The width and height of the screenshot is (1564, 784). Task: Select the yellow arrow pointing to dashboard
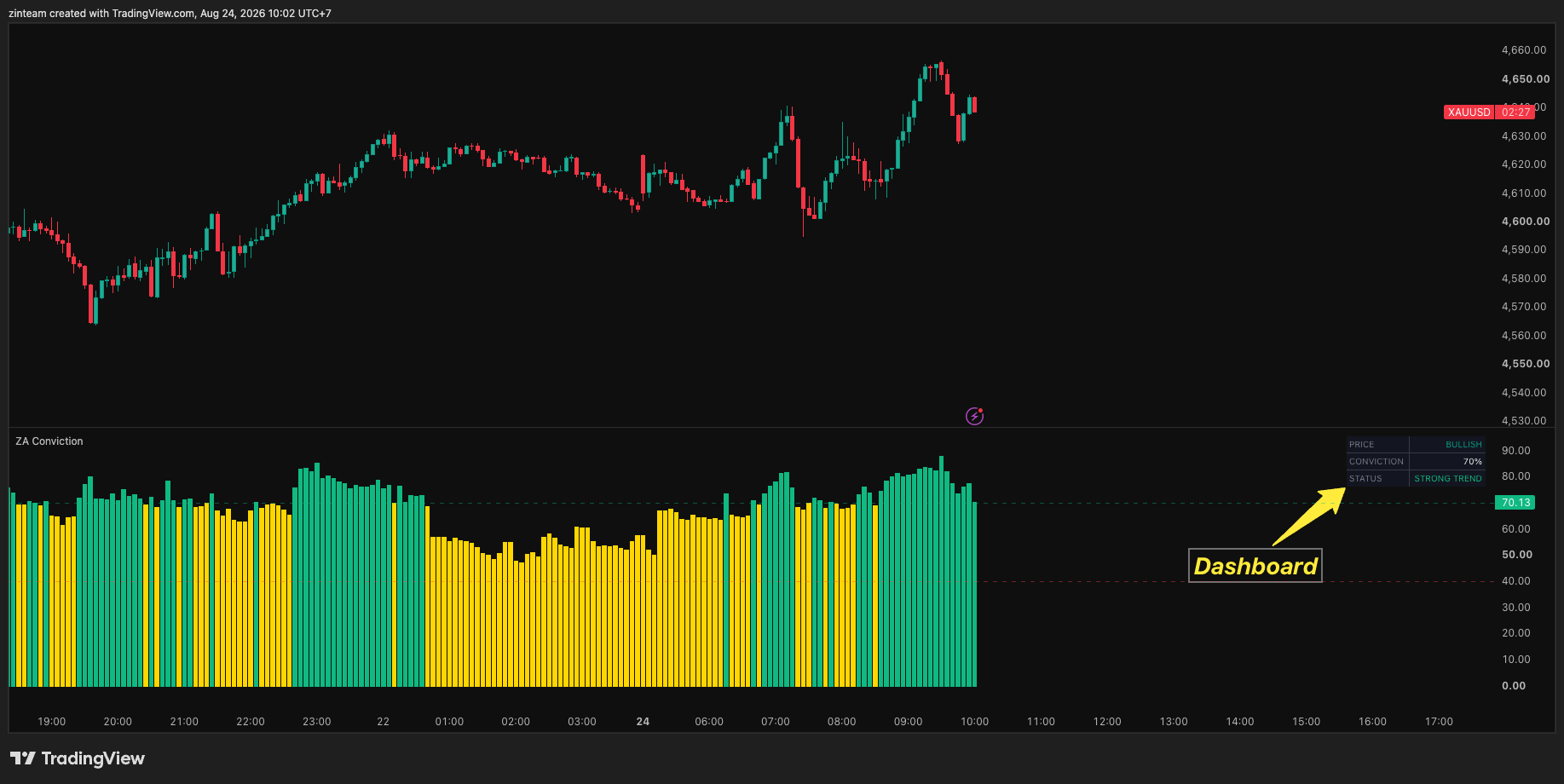[x=1309, y=516]
